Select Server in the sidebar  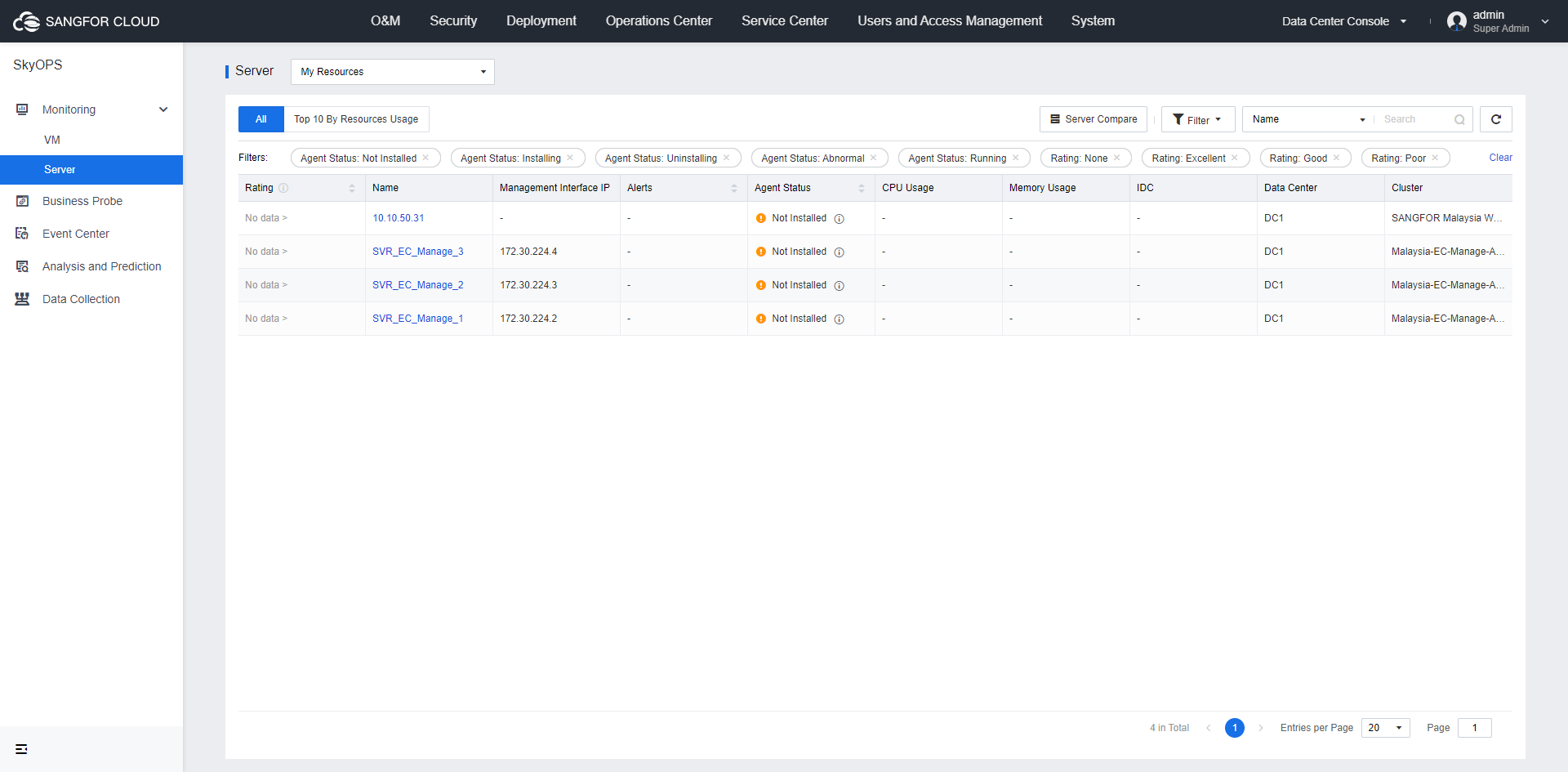click(x=91, y=170)
